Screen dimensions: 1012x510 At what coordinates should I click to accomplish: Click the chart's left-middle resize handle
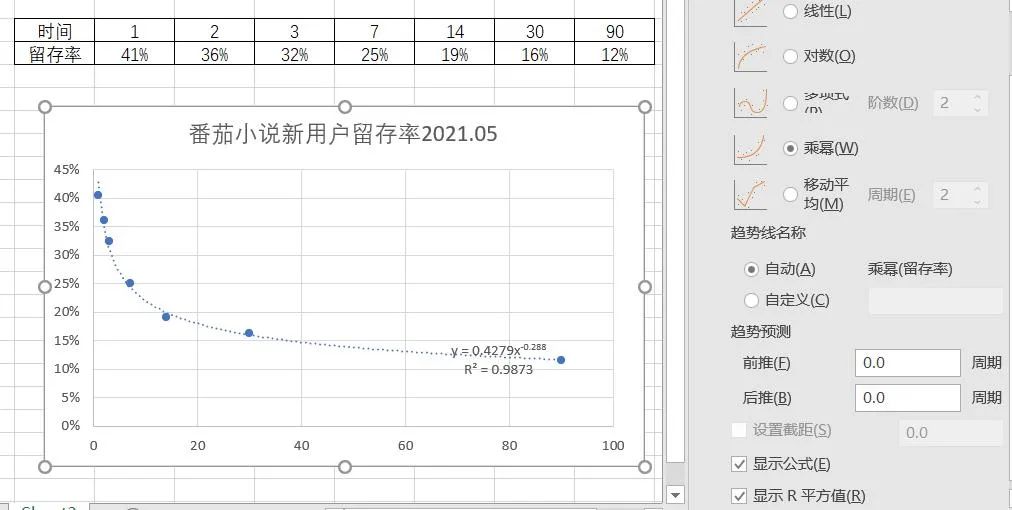pyautogui.click(x=45, y=287)
